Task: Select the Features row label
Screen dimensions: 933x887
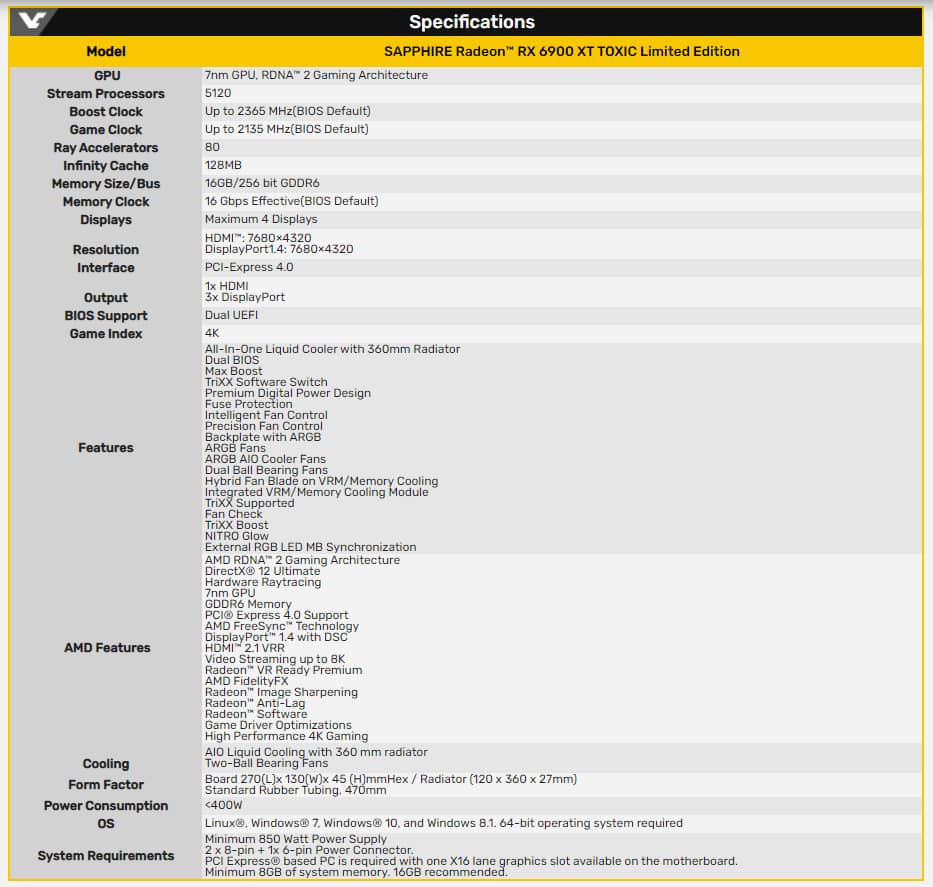Action: (x=106, y=447)
